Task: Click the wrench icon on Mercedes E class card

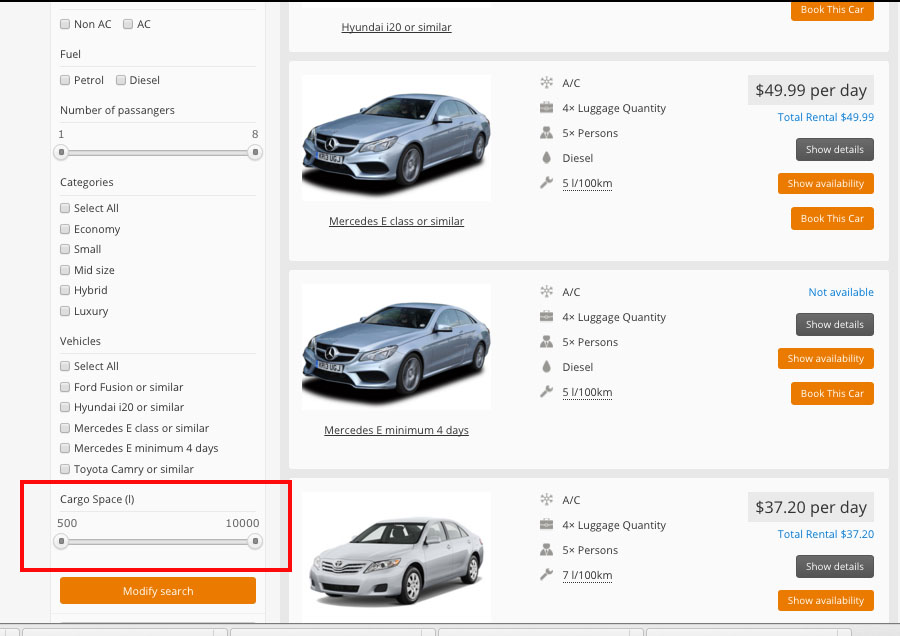Action: tap(546, 183)
